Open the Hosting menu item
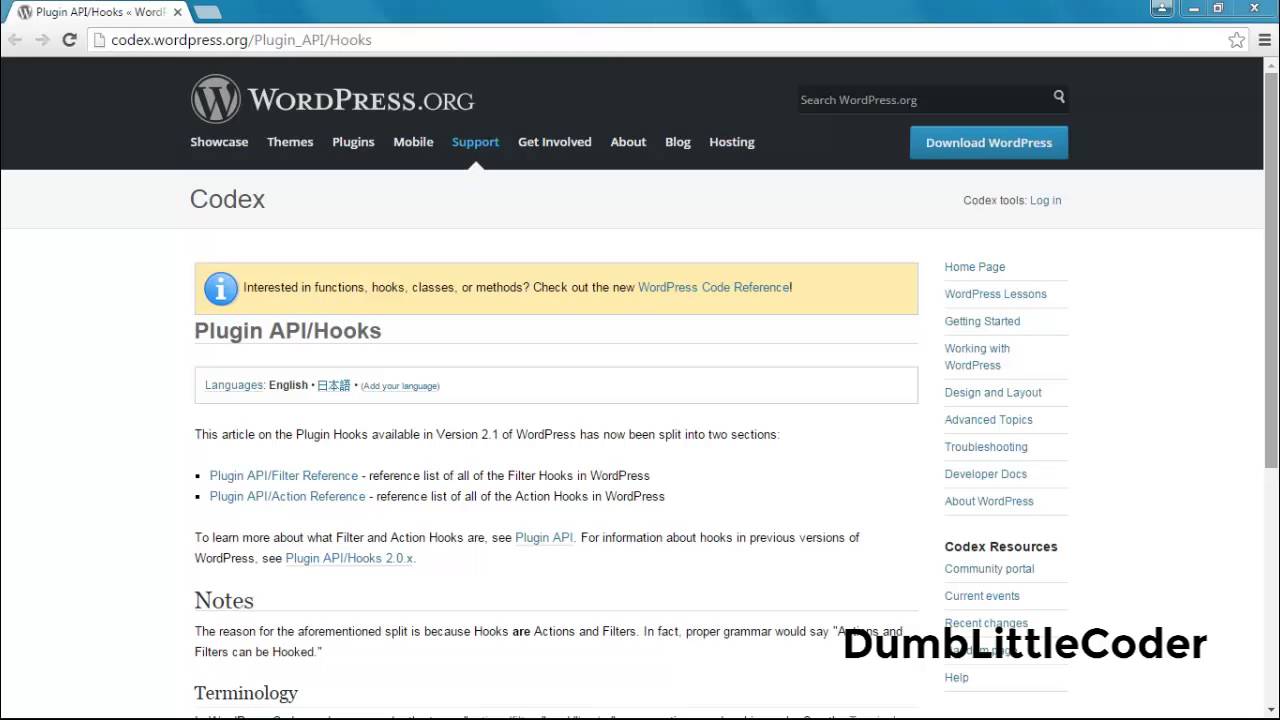1280x720 pixels. pyautogui.click(x=732, y=142)
